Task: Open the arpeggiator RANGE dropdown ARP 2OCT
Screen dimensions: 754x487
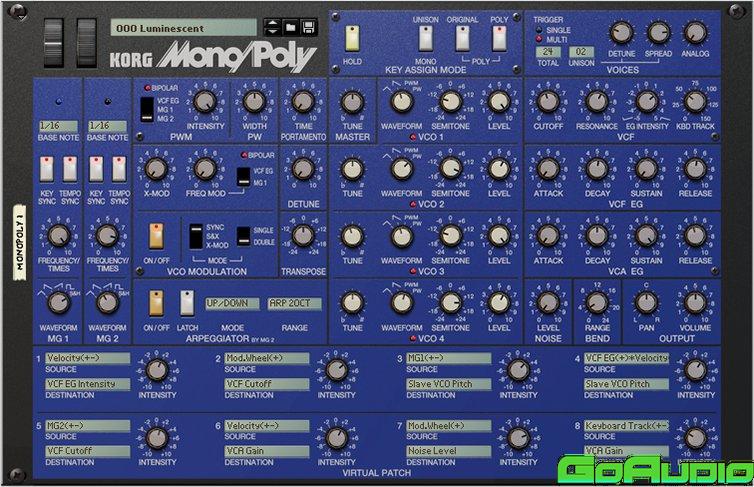Action: 294,303
